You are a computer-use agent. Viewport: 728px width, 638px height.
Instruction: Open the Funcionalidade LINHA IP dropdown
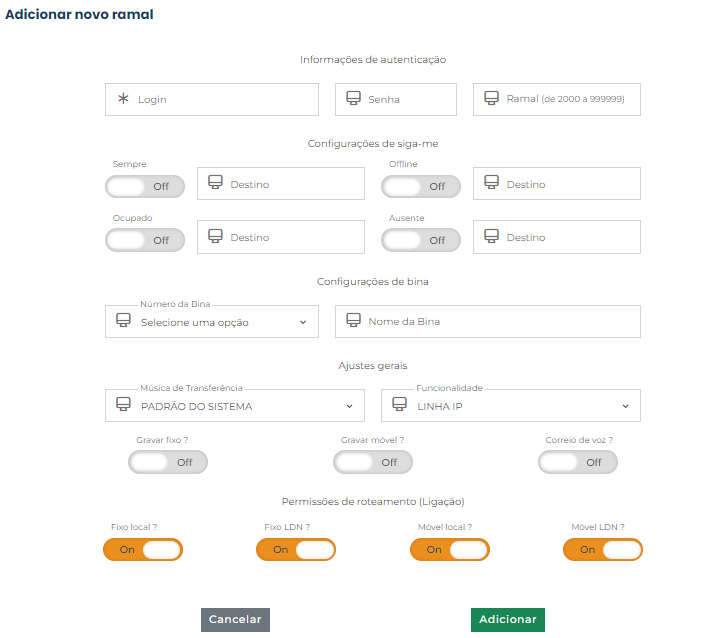pyautogui.click(x=511, y=406)
